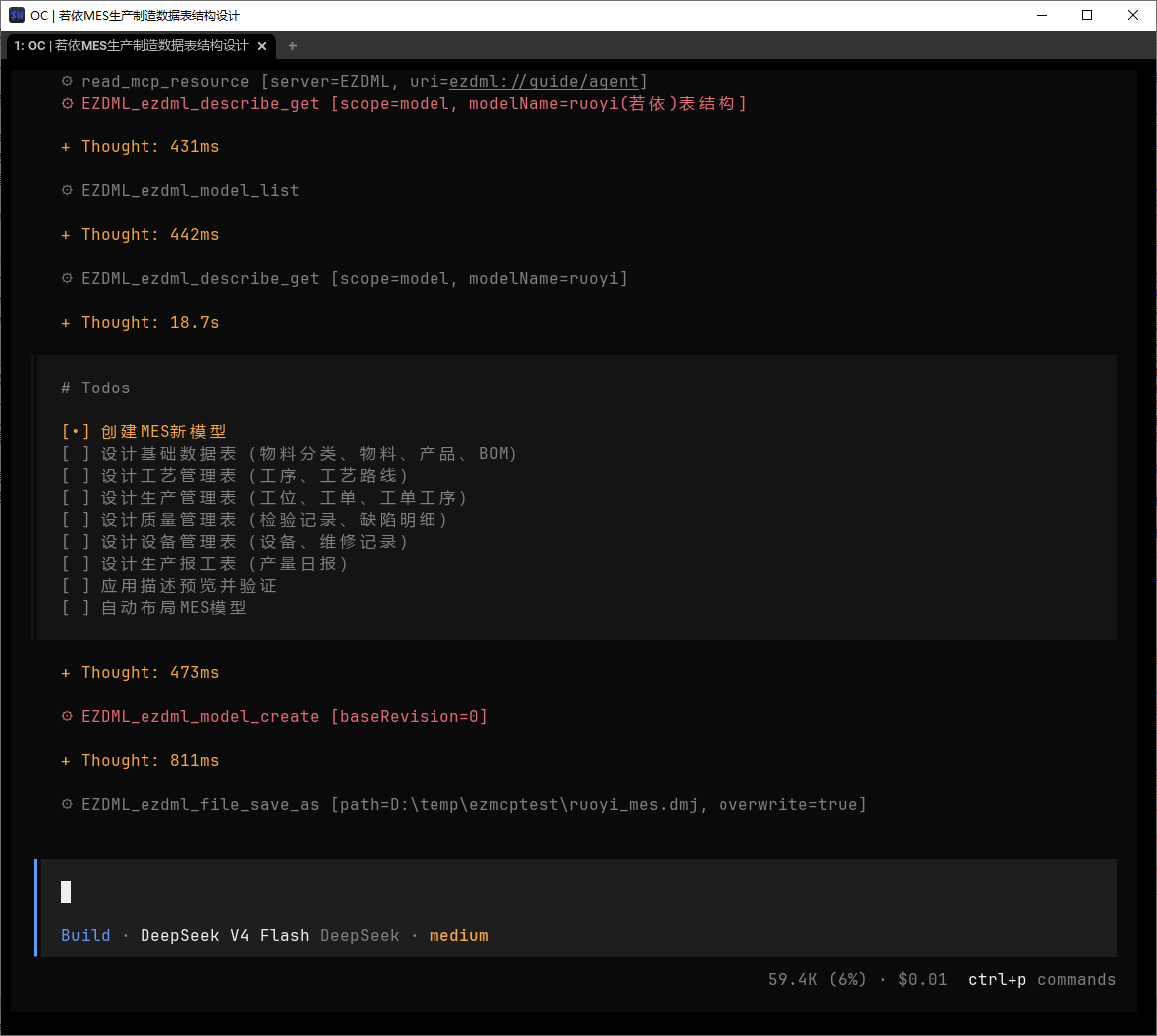Open a new tab with plus button

click(x=293, y=46)
